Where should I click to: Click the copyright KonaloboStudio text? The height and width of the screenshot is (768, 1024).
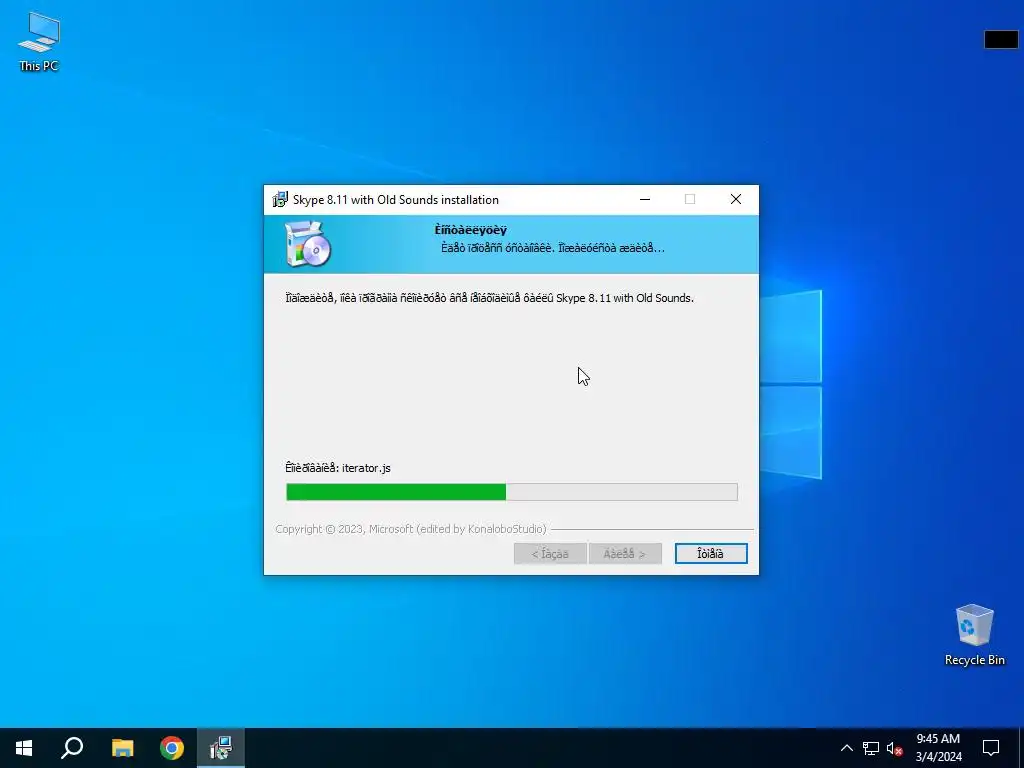click(411, 529)
